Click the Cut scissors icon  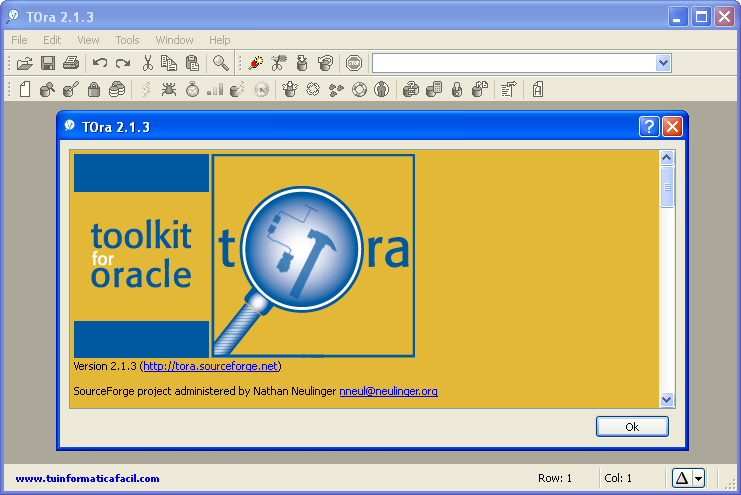[x=147, y=63]
